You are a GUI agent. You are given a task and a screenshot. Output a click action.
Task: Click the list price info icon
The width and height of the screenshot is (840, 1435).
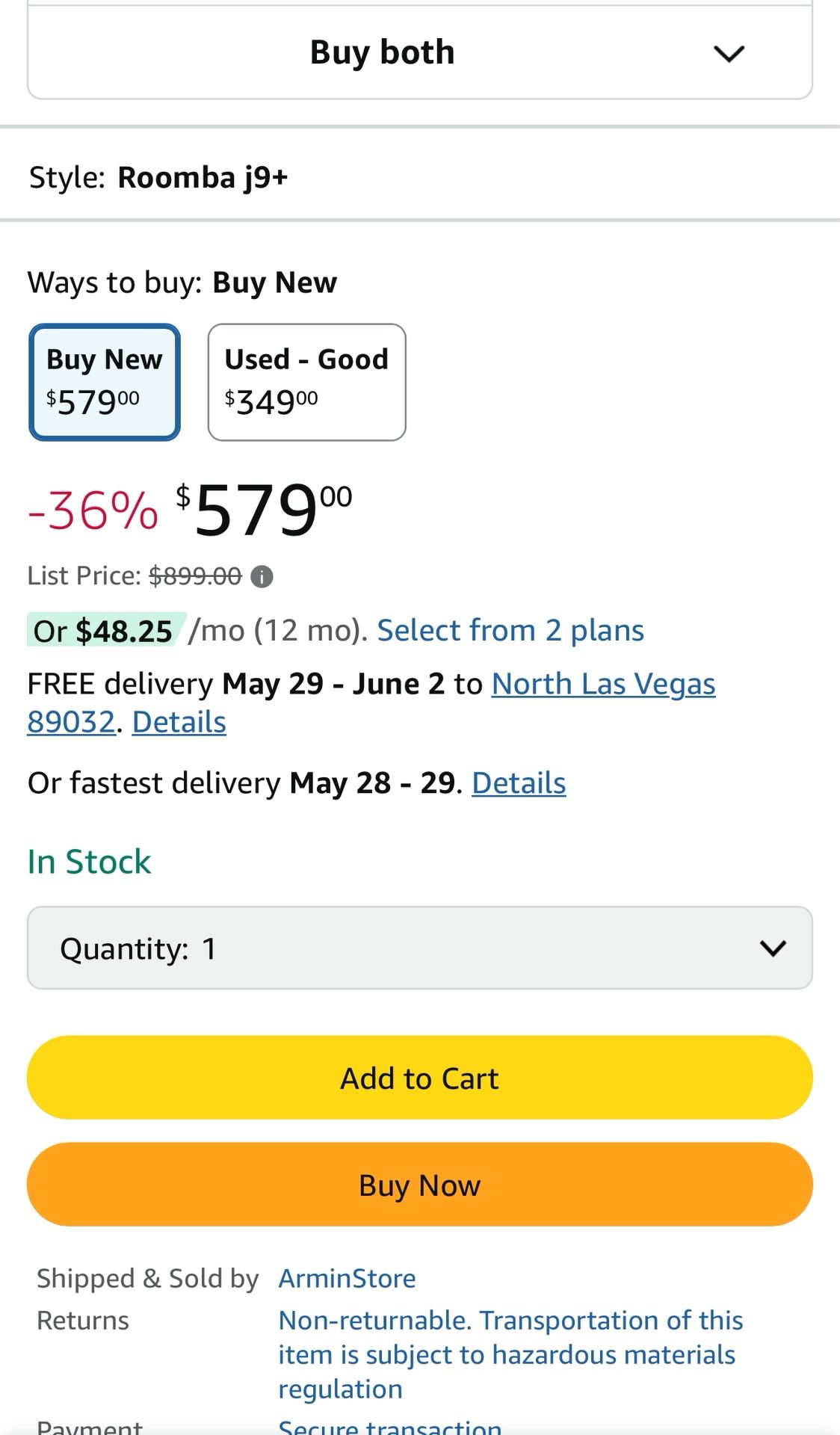(263, 575)
